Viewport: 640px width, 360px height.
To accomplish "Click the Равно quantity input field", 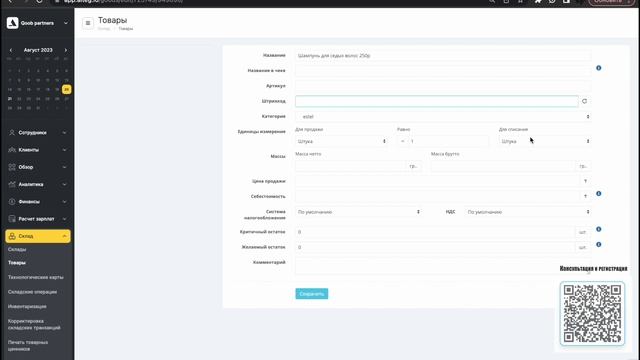I will coord(448,141).
